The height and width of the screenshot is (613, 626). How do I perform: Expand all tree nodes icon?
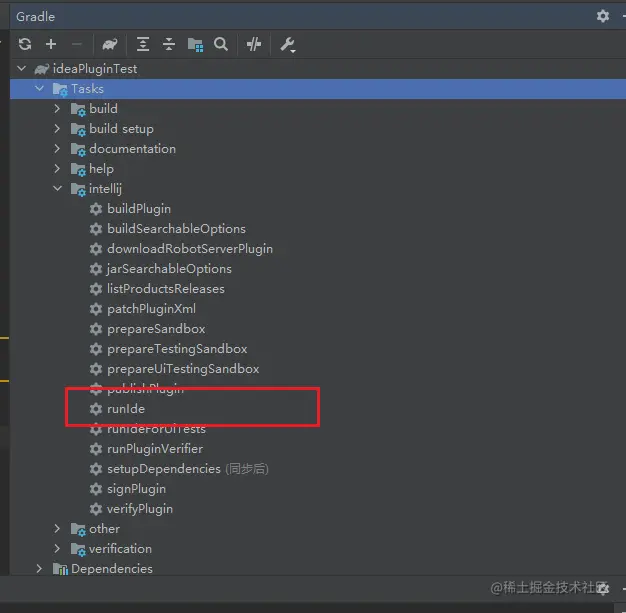click(143, 44)
